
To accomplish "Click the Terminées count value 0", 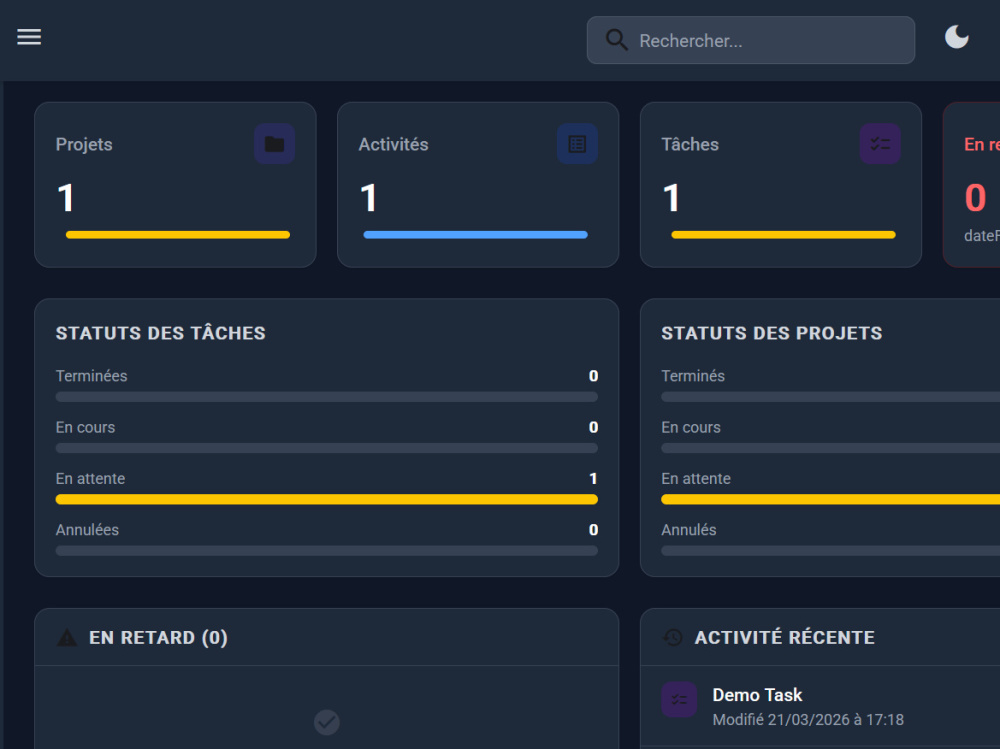I will pyautogui.click(x=593, y=376).
